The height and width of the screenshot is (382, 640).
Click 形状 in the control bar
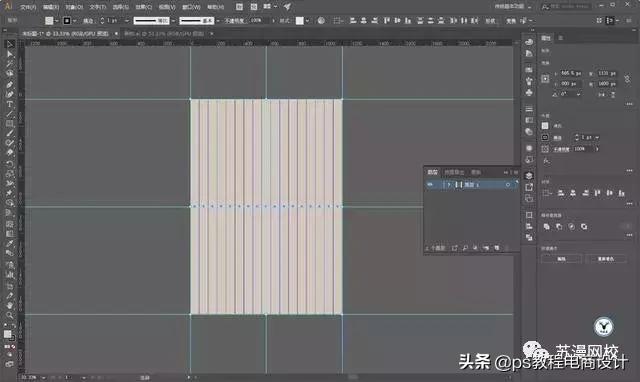click(490, 20)
